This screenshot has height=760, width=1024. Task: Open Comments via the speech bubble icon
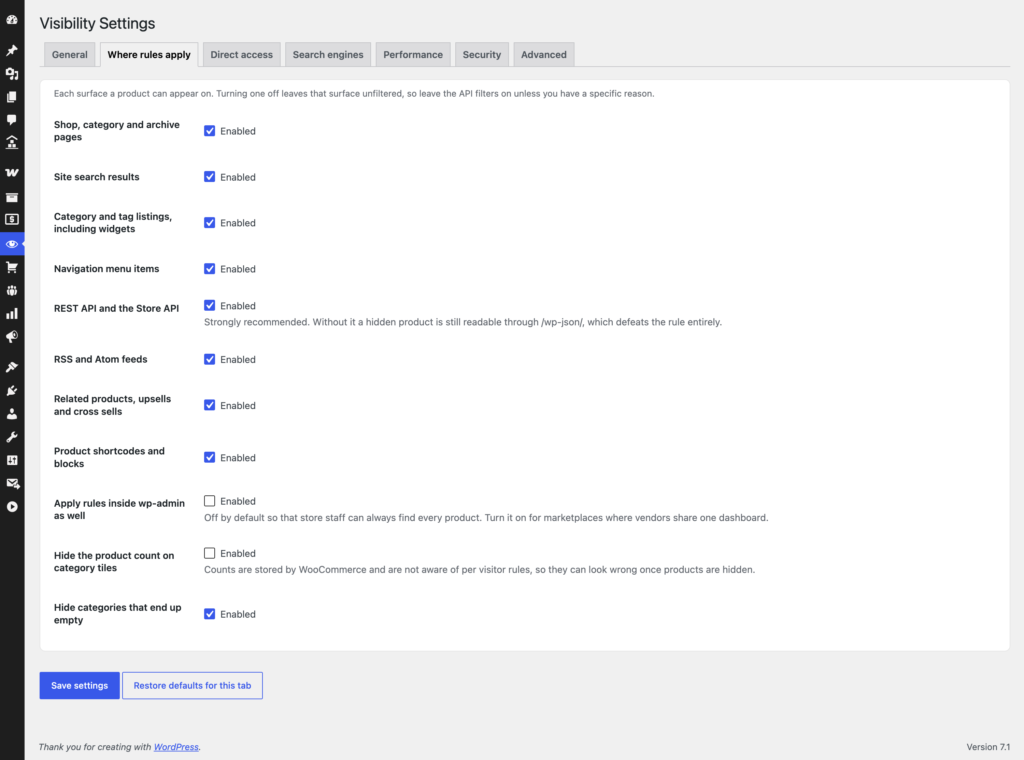click(12, 119)
